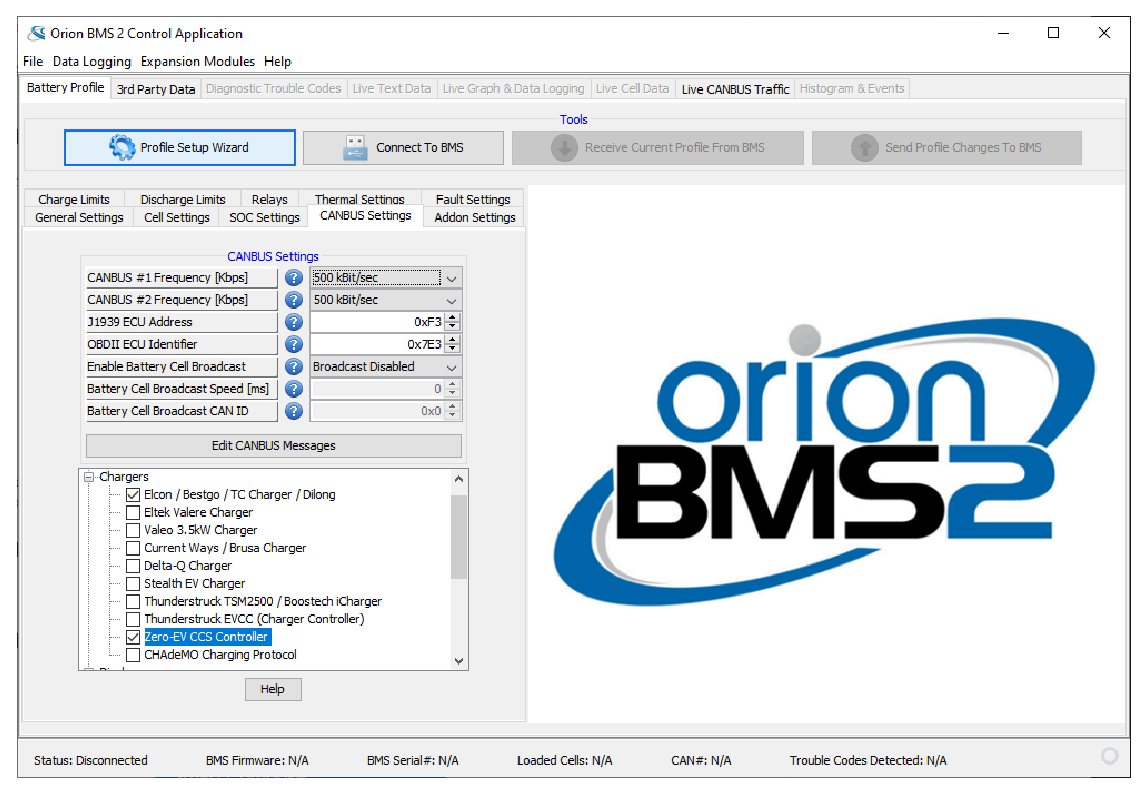1147x793 pixels.
Task: Open the File menu
Action: pos(33,61)
